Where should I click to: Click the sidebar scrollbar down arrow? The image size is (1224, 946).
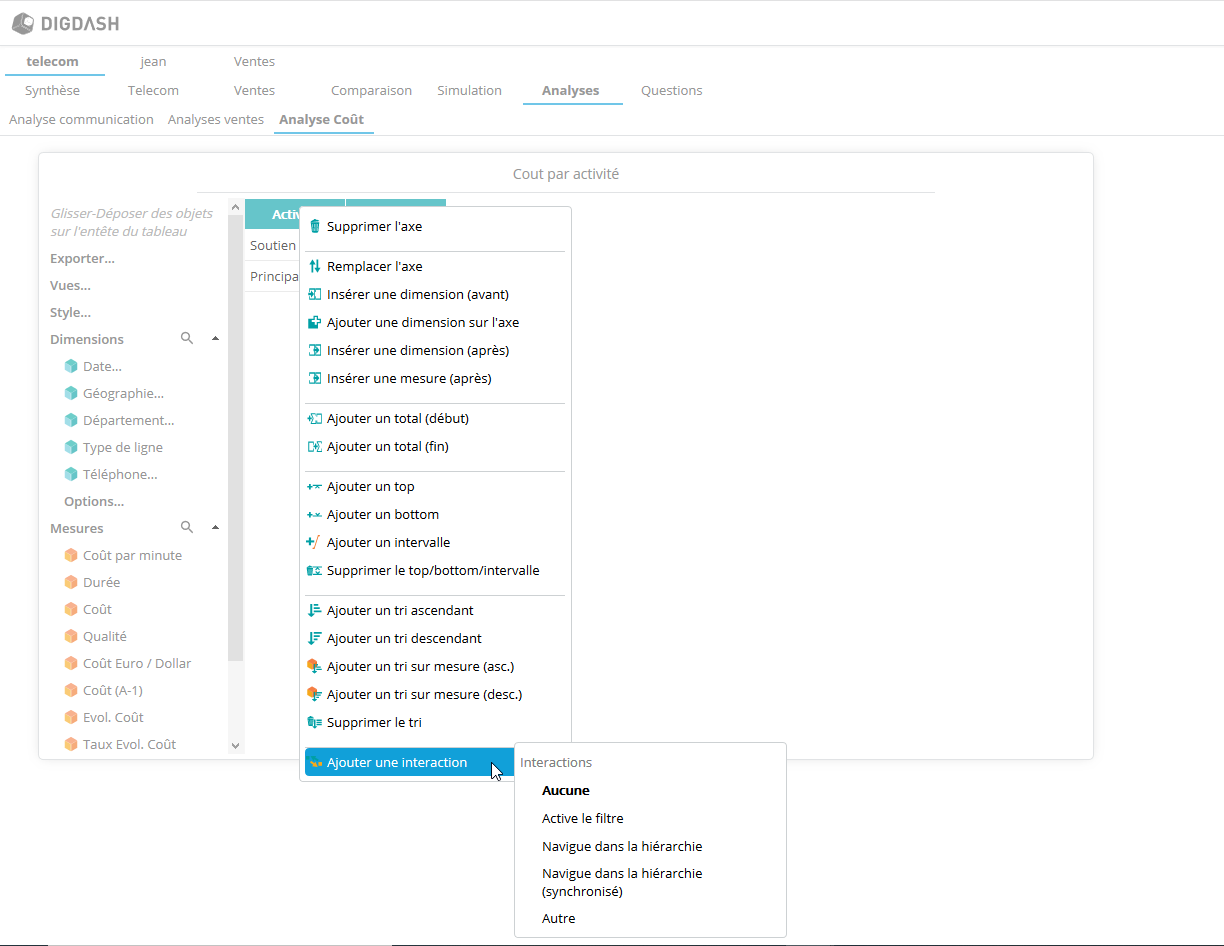coord(236,745)
